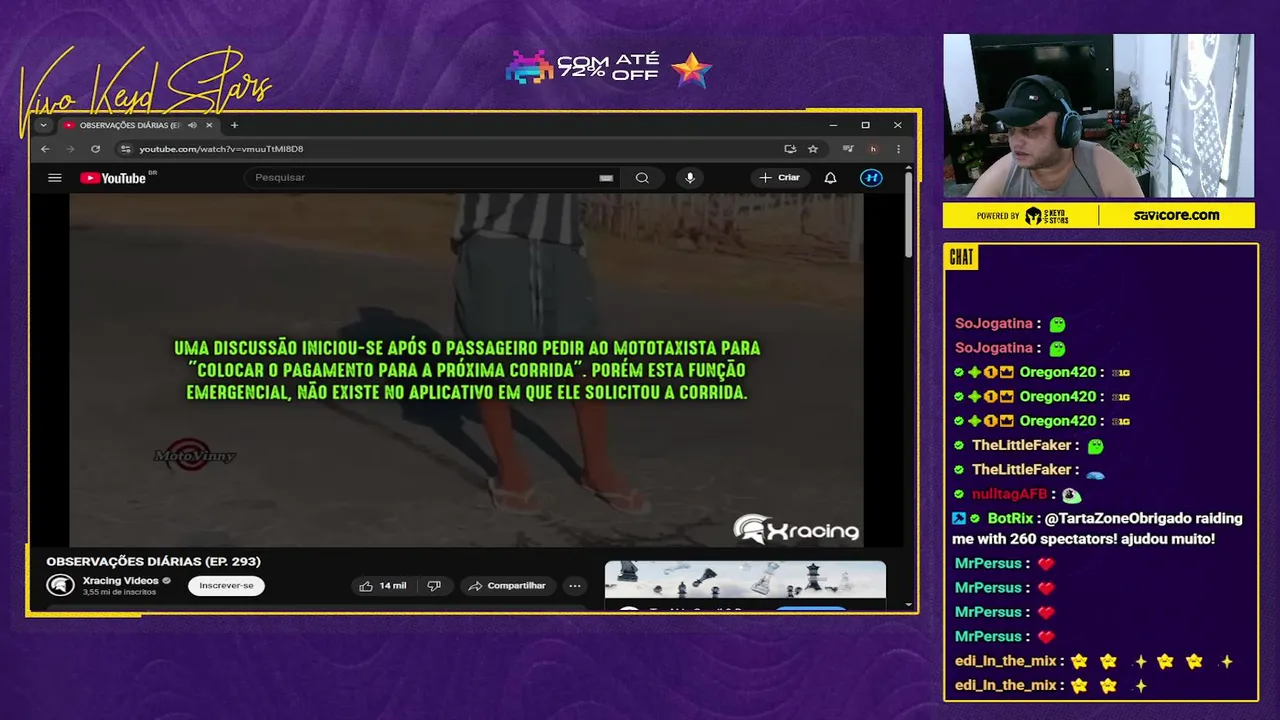Click the 72% OFF promo banner

pyautogui.click(x=608, y=68)
